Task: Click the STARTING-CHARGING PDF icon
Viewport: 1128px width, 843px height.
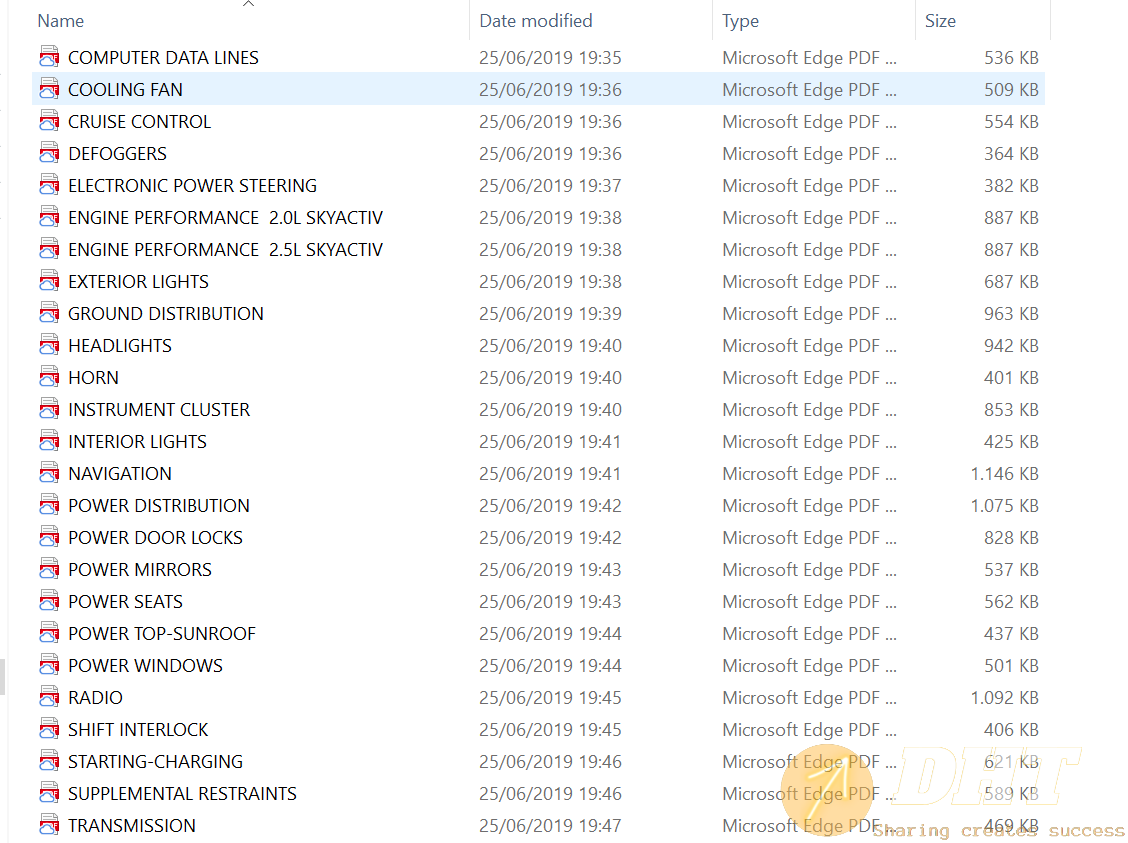Action: click(x=49, y=762)
